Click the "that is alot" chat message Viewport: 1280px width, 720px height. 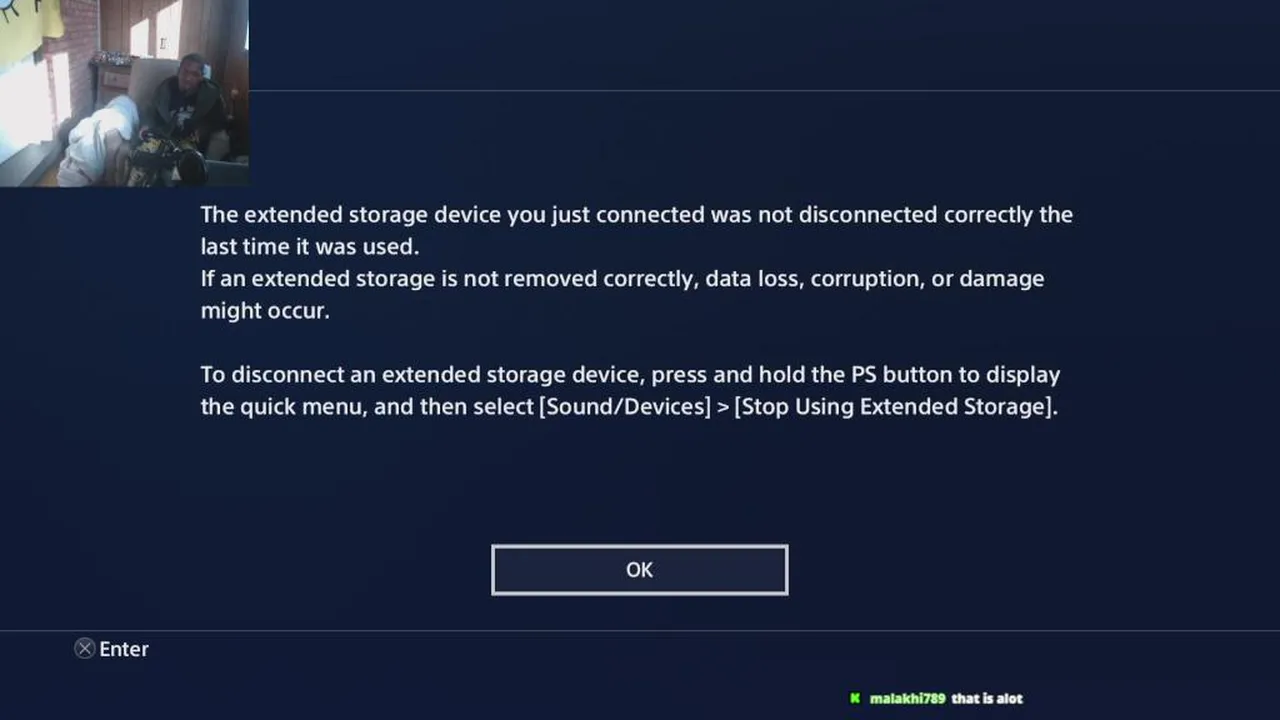[x=987, y=698]
